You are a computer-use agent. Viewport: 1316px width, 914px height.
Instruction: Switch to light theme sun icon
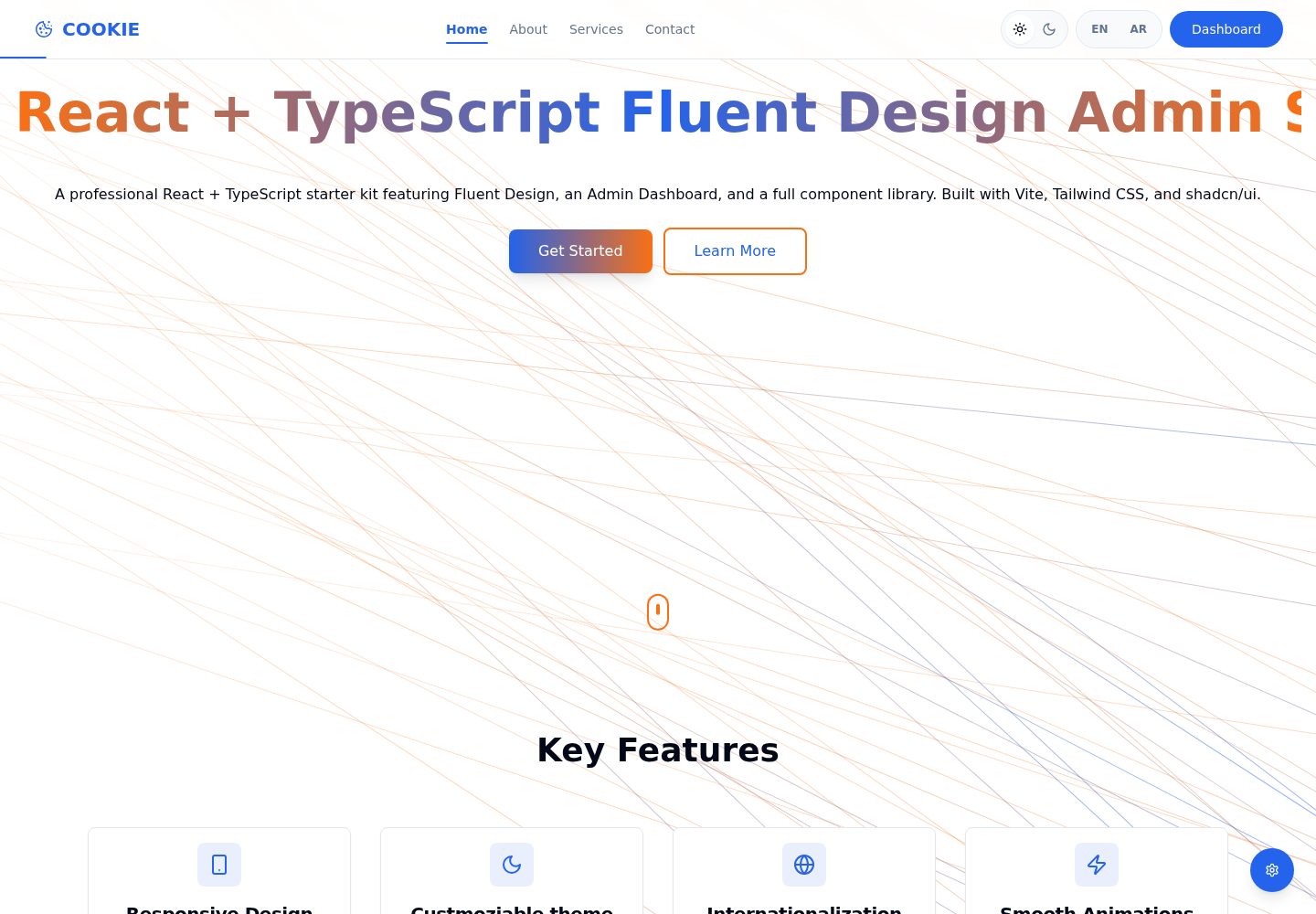click(1020, 29)
